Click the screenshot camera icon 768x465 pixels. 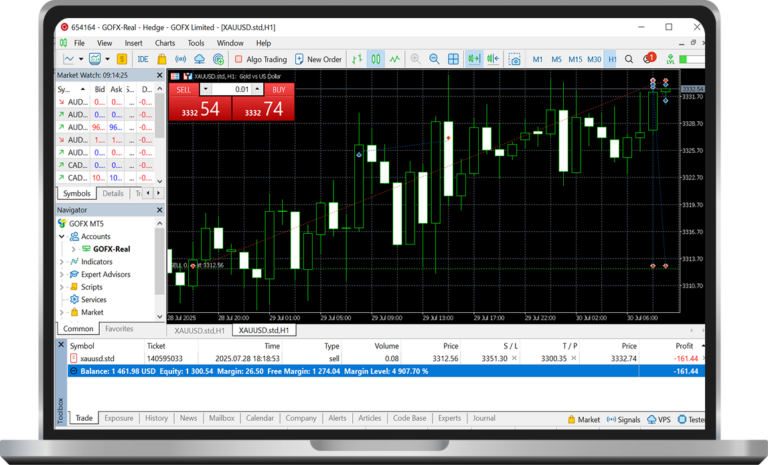[x=514, y=59]
